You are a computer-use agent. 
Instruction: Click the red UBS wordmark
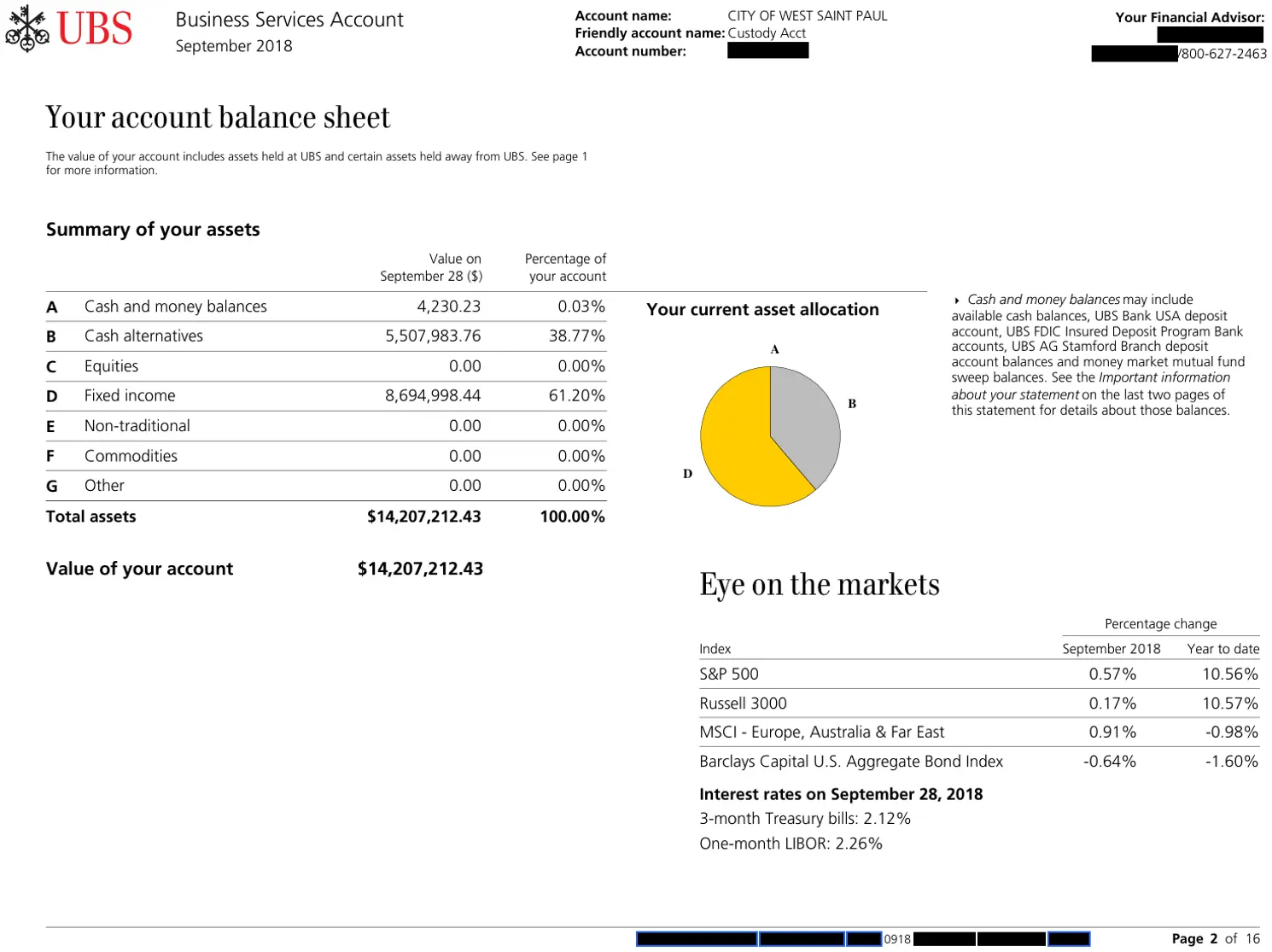tap(94, 28)
